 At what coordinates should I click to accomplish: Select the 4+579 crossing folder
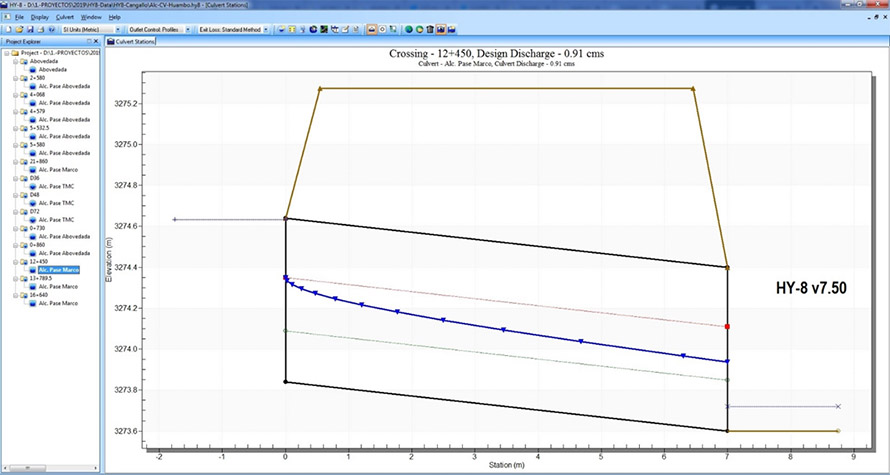(x=36, y=111)
